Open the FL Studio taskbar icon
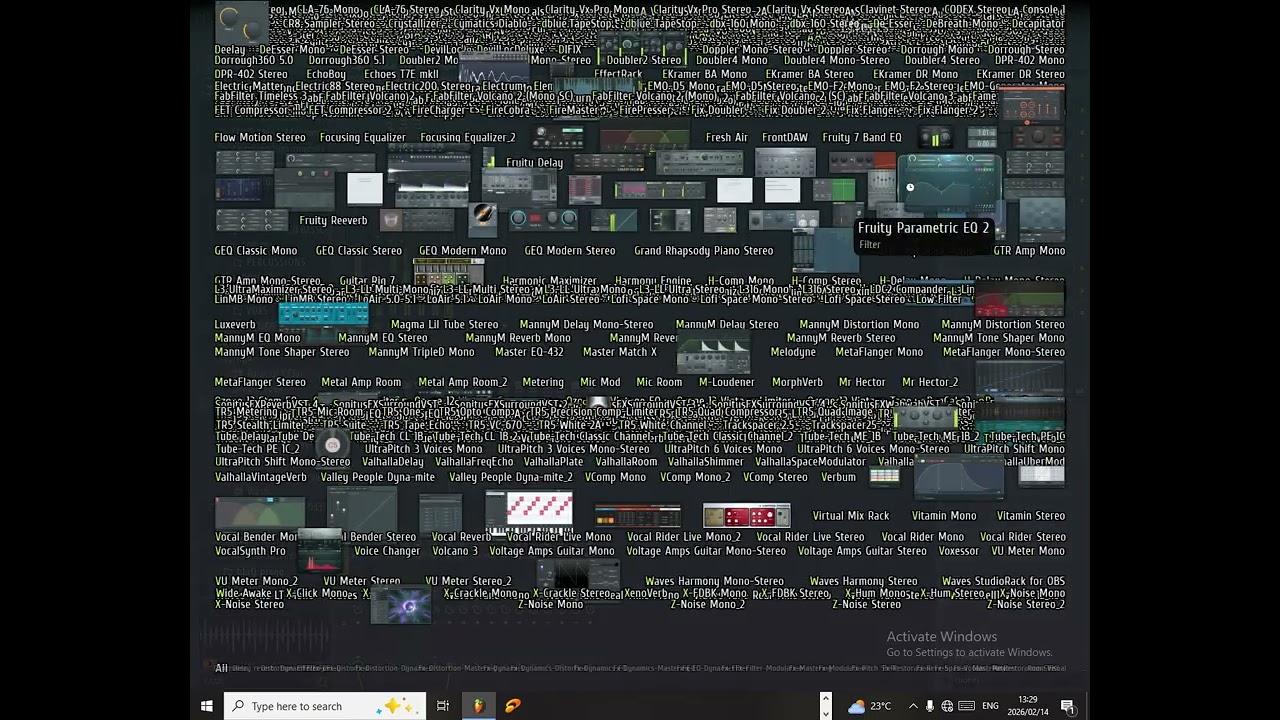 [x=478, y=706]
